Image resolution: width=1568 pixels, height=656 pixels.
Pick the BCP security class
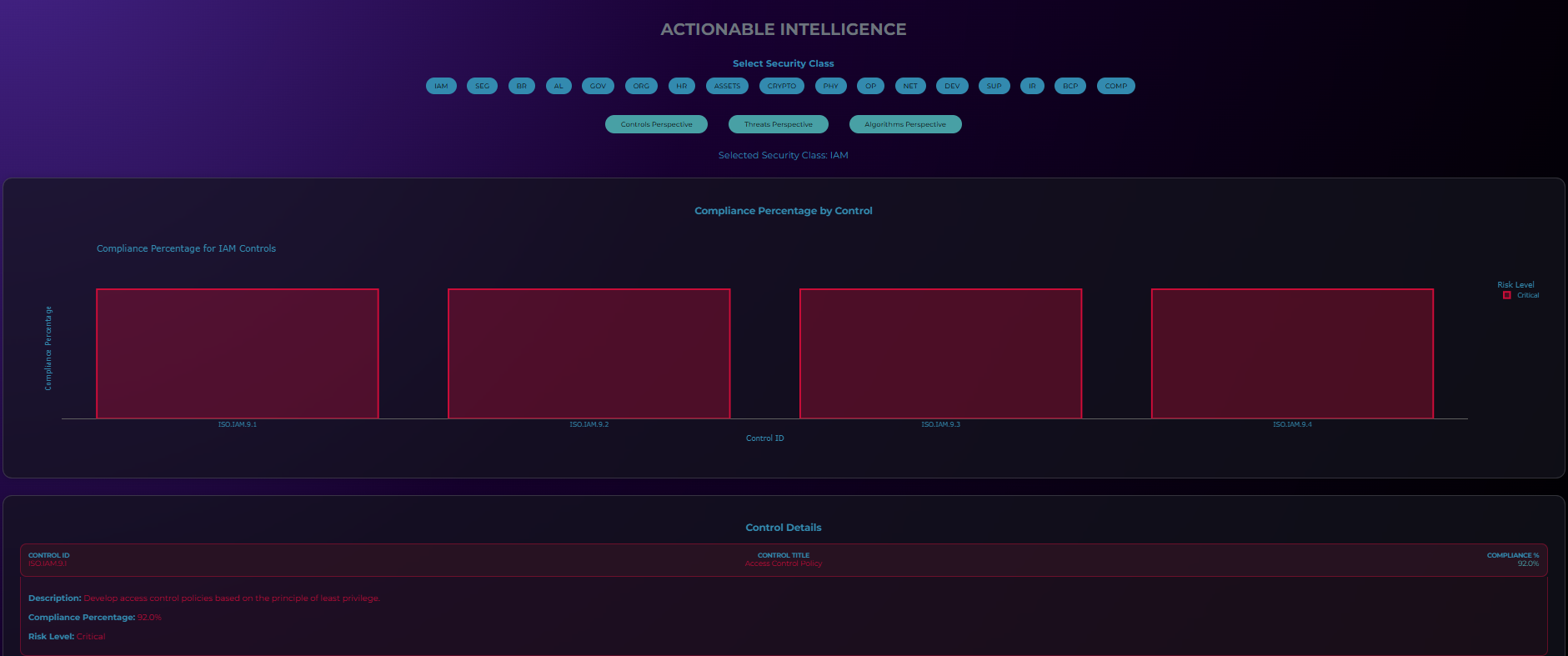click(x=1070, y=86)
